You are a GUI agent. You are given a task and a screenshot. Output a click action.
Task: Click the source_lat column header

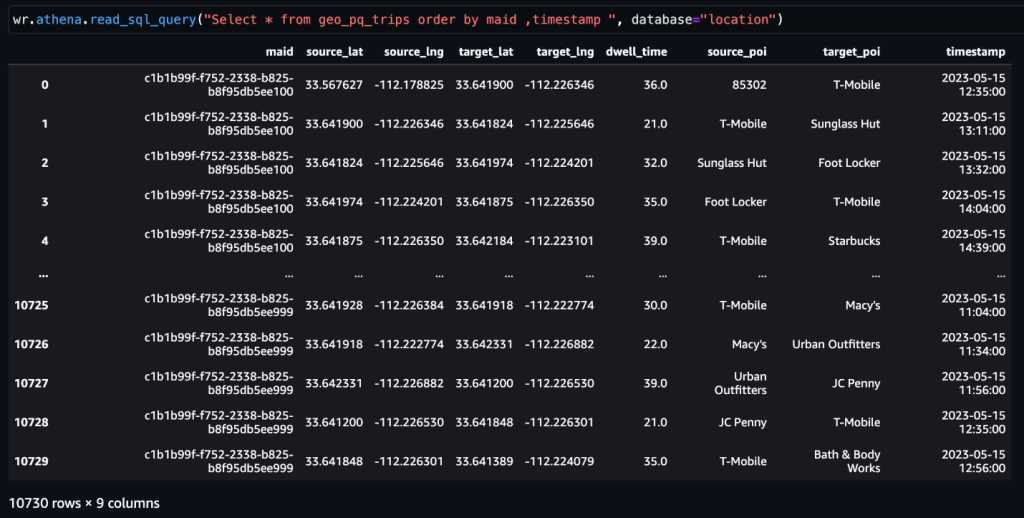334,52
